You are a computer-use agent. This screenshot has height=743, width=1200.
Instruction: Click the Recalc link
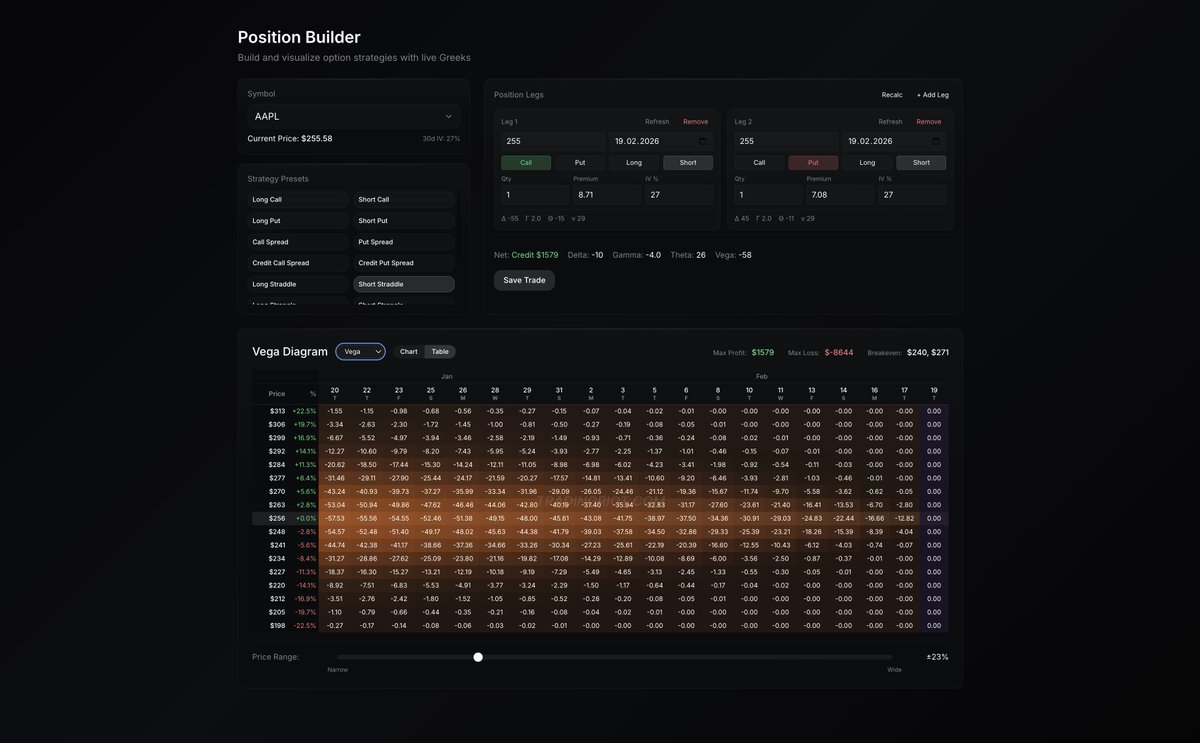891,94
